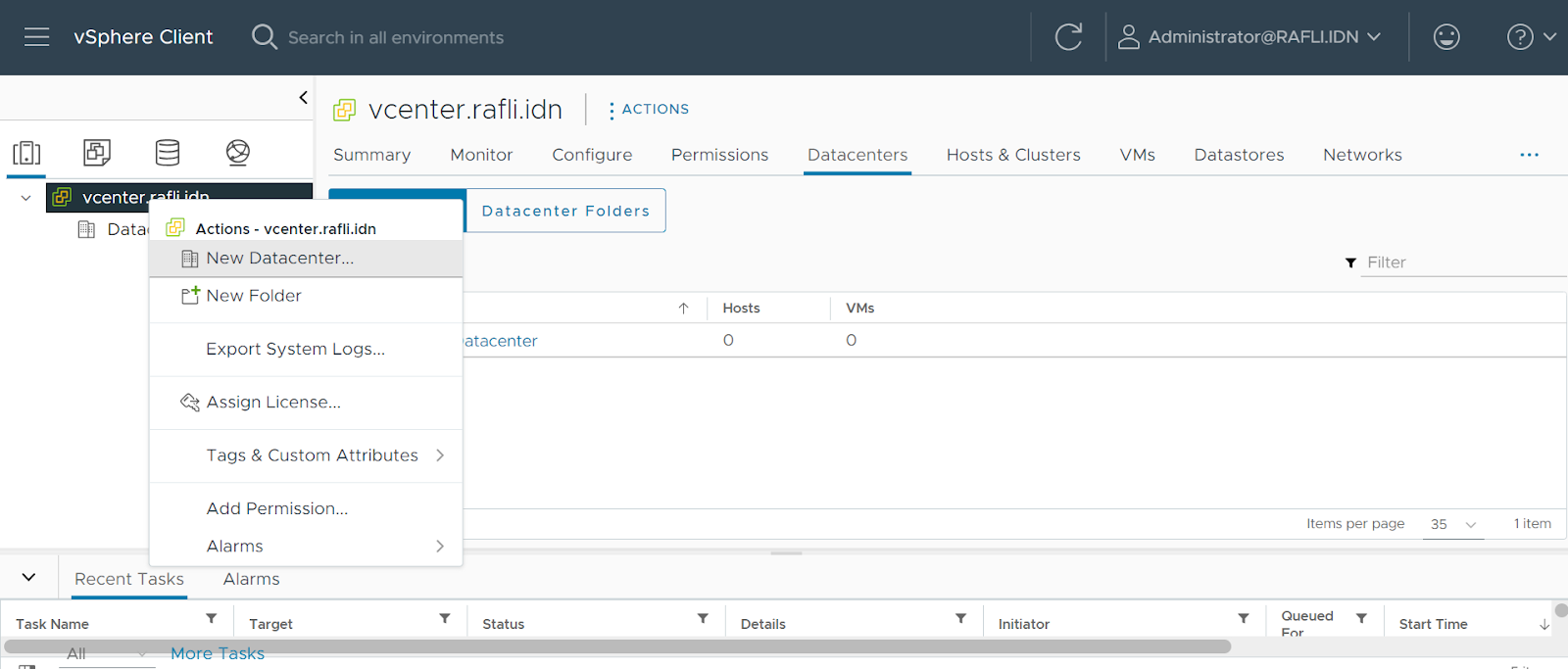
Task: Choose New Folder from the actions menu
Action: point(306,296)
